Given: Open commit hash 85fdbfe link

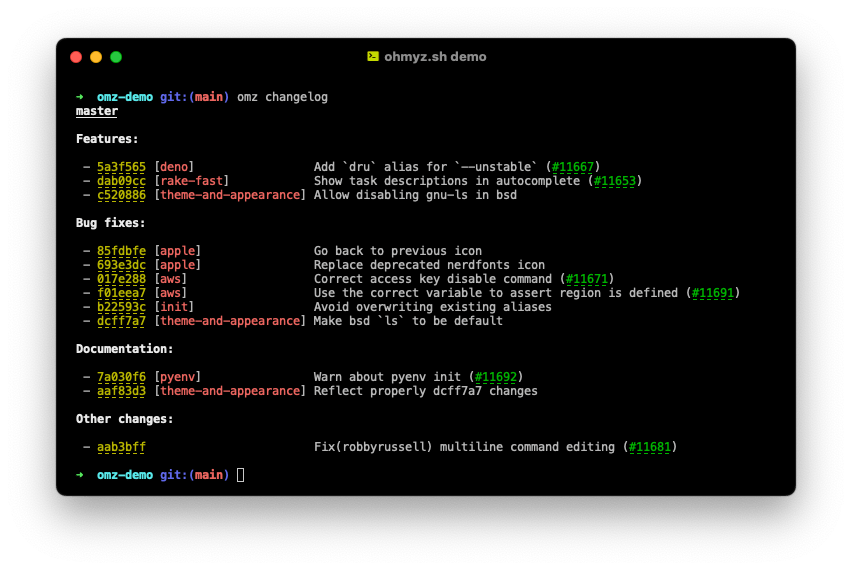Looking at the screenshot, I should pos(121,251).
